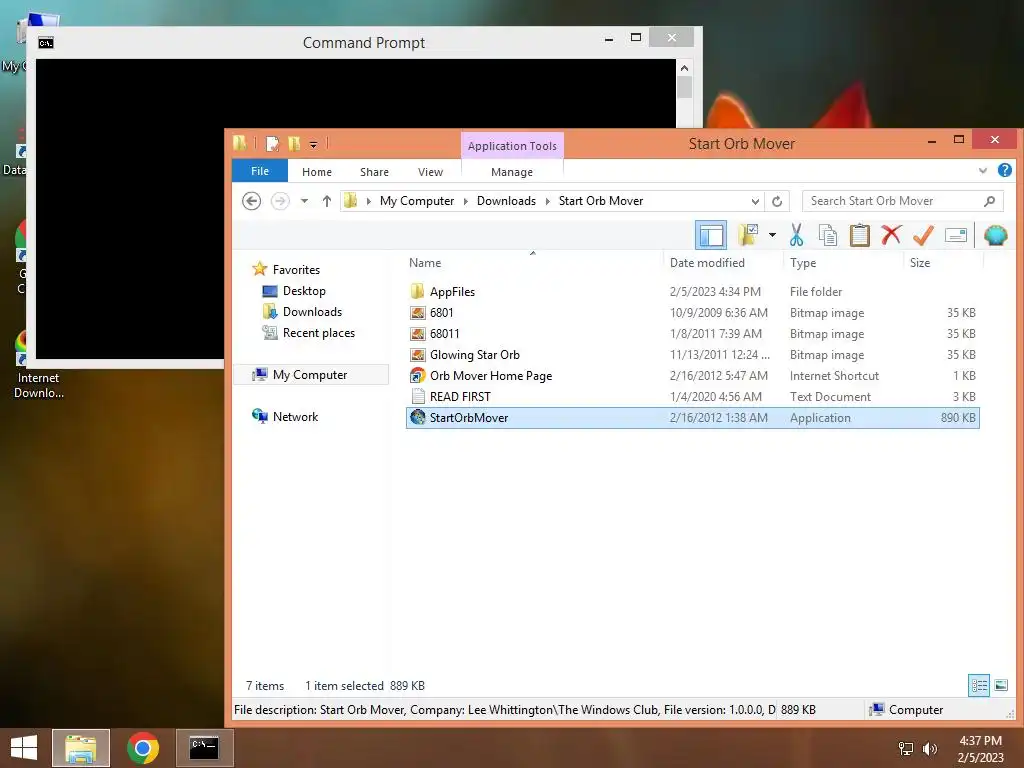The height and width of the screenshot is (768, 1024).
Task: Open the folder options dropdown arrow
Action: click(772, 235)
